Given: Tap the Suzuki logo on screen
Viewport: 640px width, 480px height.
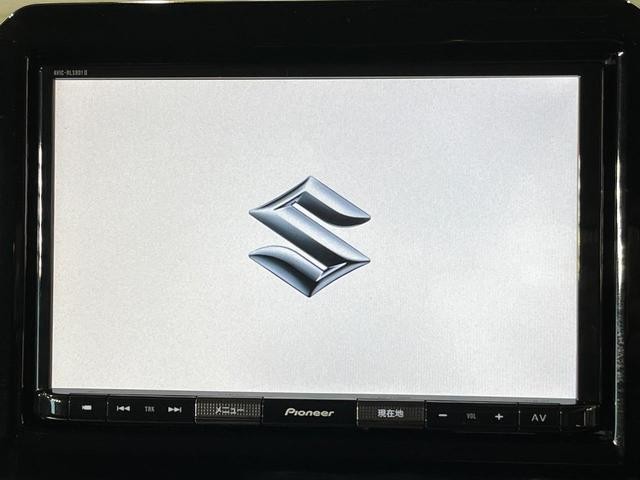Looking at the screenshot, I should coord(309,236).
